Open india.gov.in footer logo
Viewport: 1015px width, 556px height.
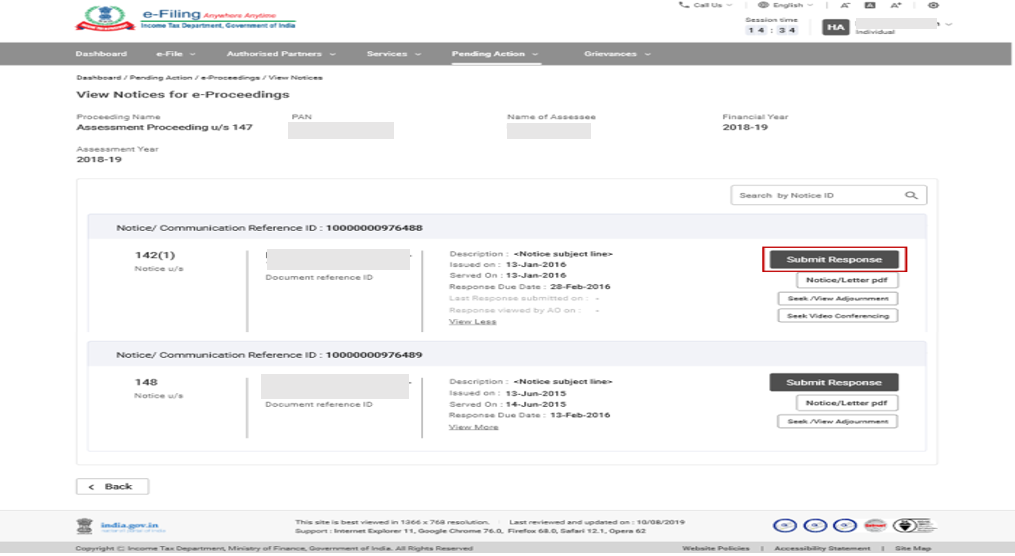[x=119, y=527]
